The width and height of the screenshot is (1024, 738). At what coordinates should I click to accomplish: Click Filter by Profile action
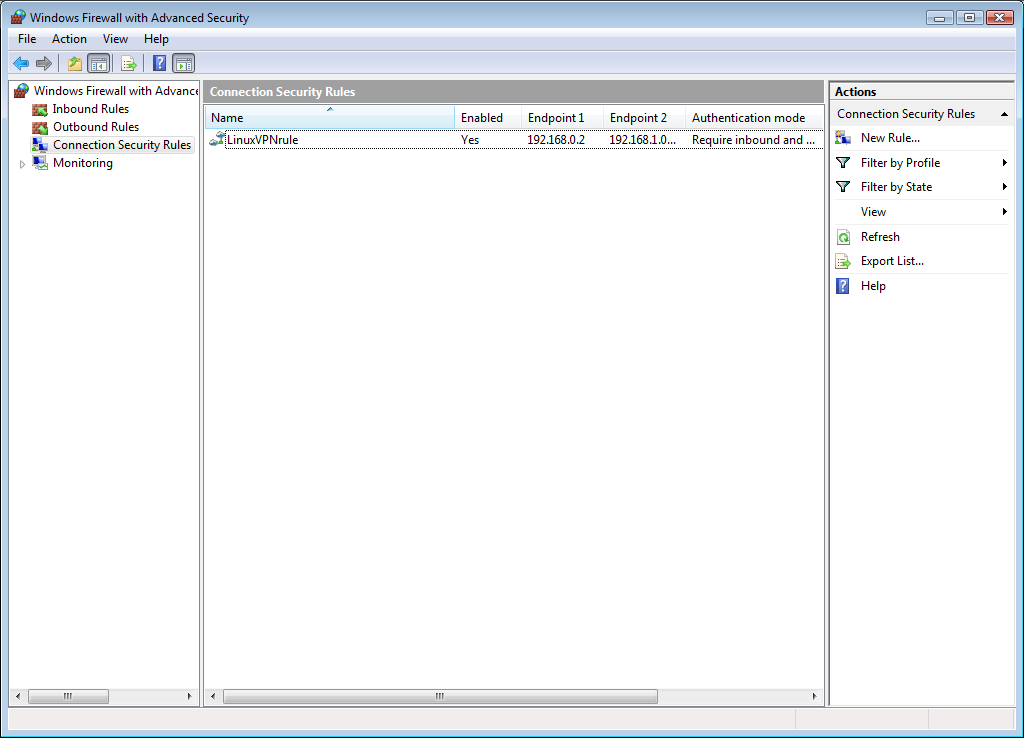[x=901, y=163]
